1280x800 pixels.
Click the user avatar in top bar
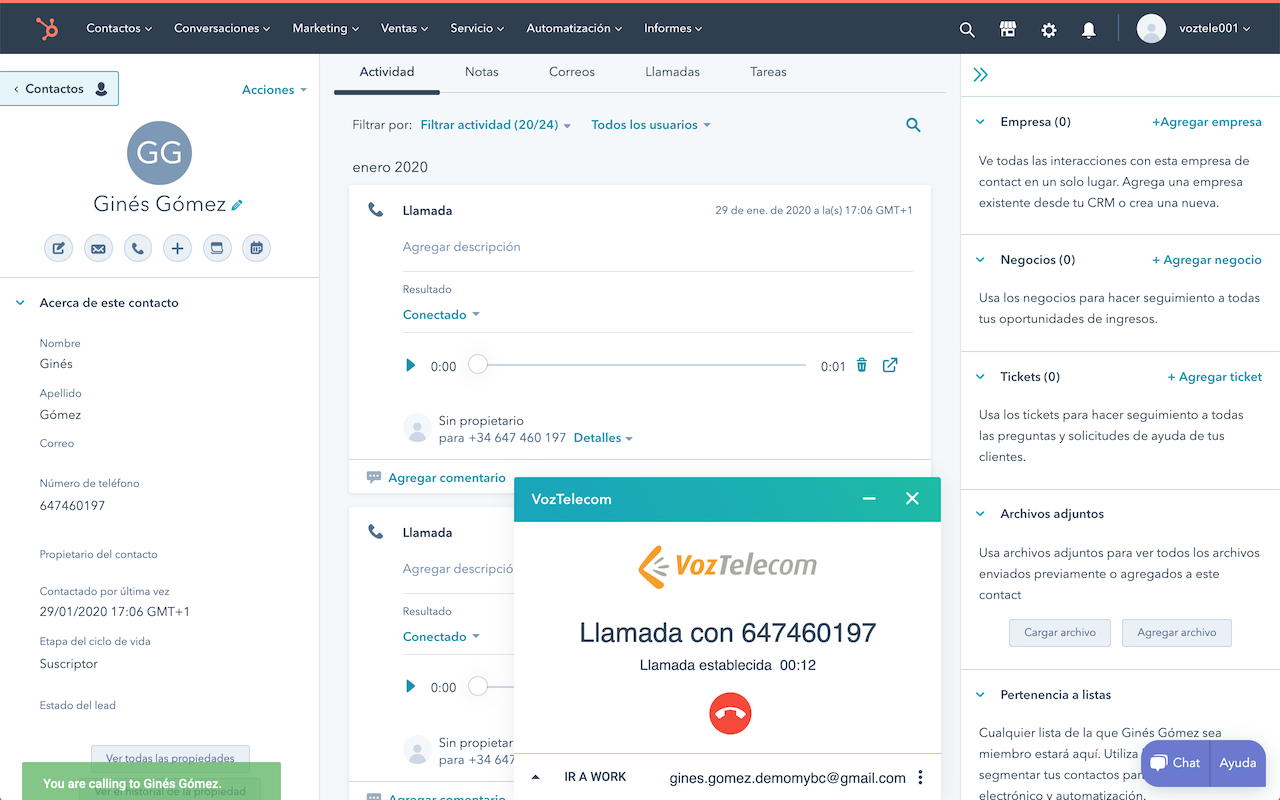coord(1151,29)
